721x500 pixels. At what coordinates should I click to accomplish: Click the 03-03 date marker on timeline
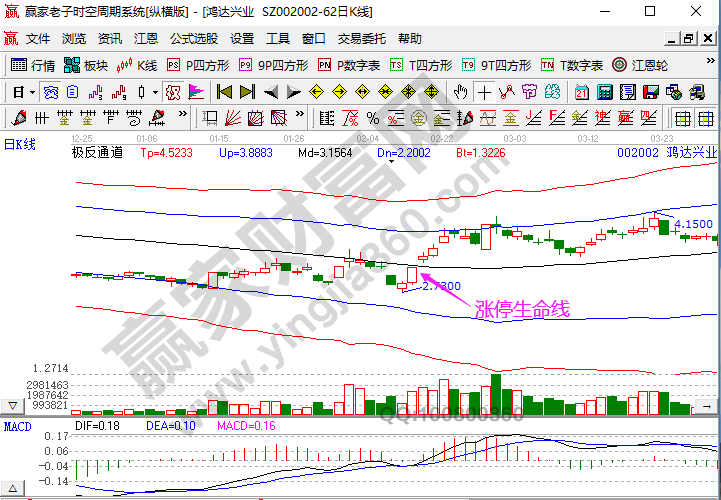point(515,137)
